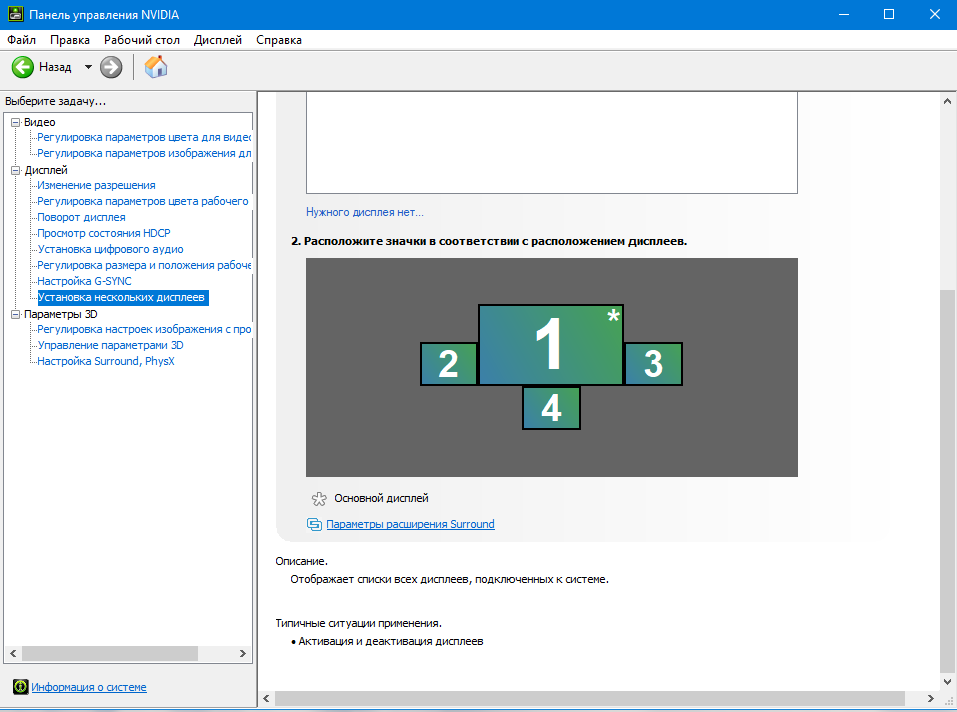Open the Рабочий стол menu
This screenshot has height=712, width=957.
142,40
